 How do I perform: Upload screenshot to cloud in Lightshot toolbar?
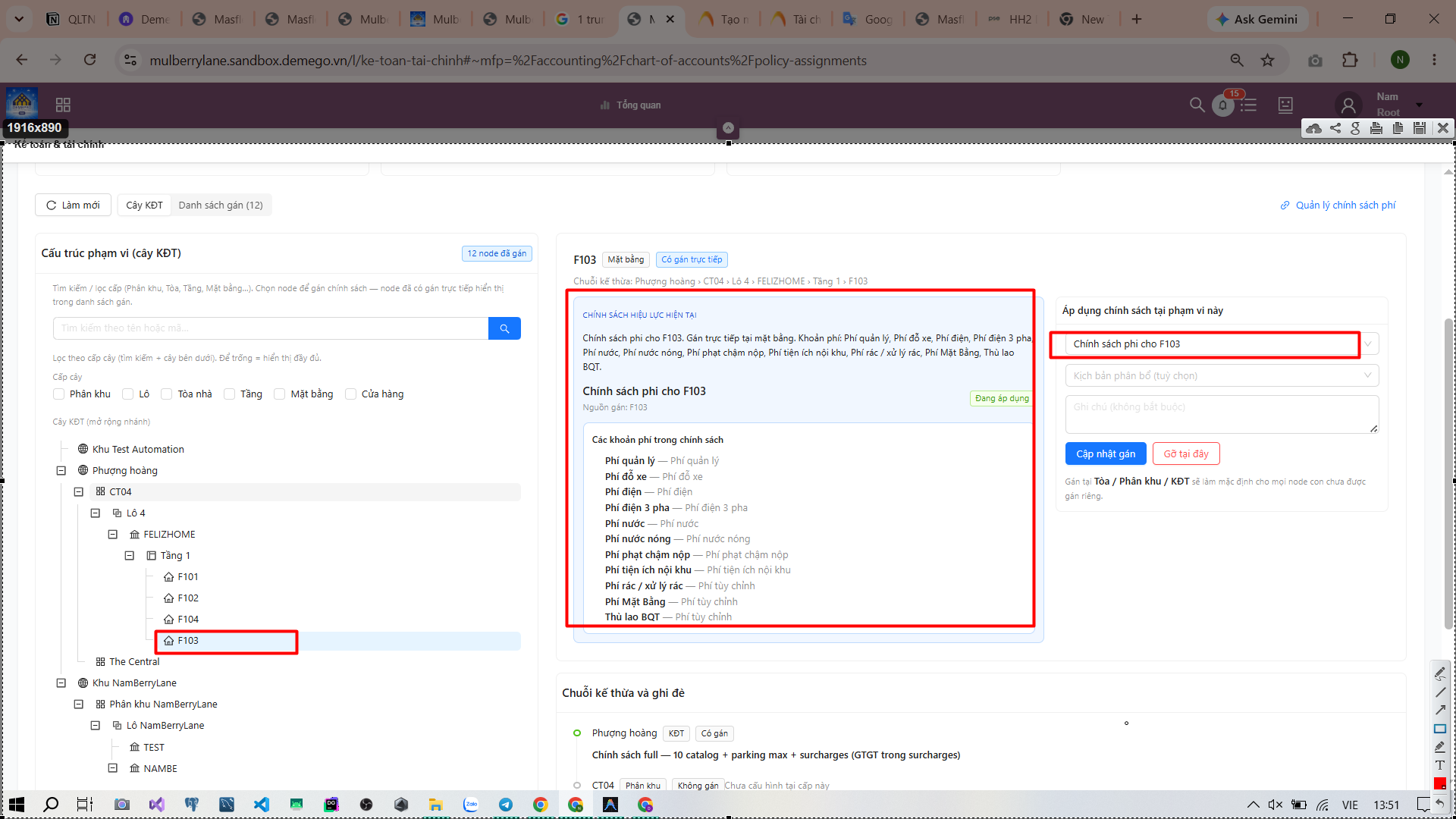click(1313, 128)
